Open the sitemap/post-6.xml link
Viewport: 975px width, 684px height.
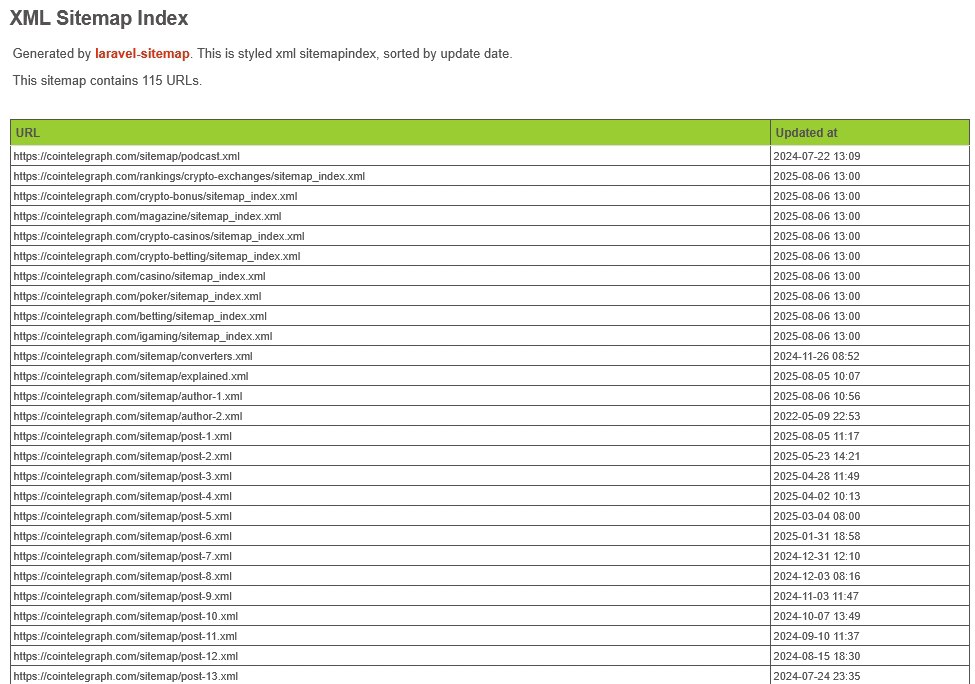(x=122, y=535)
